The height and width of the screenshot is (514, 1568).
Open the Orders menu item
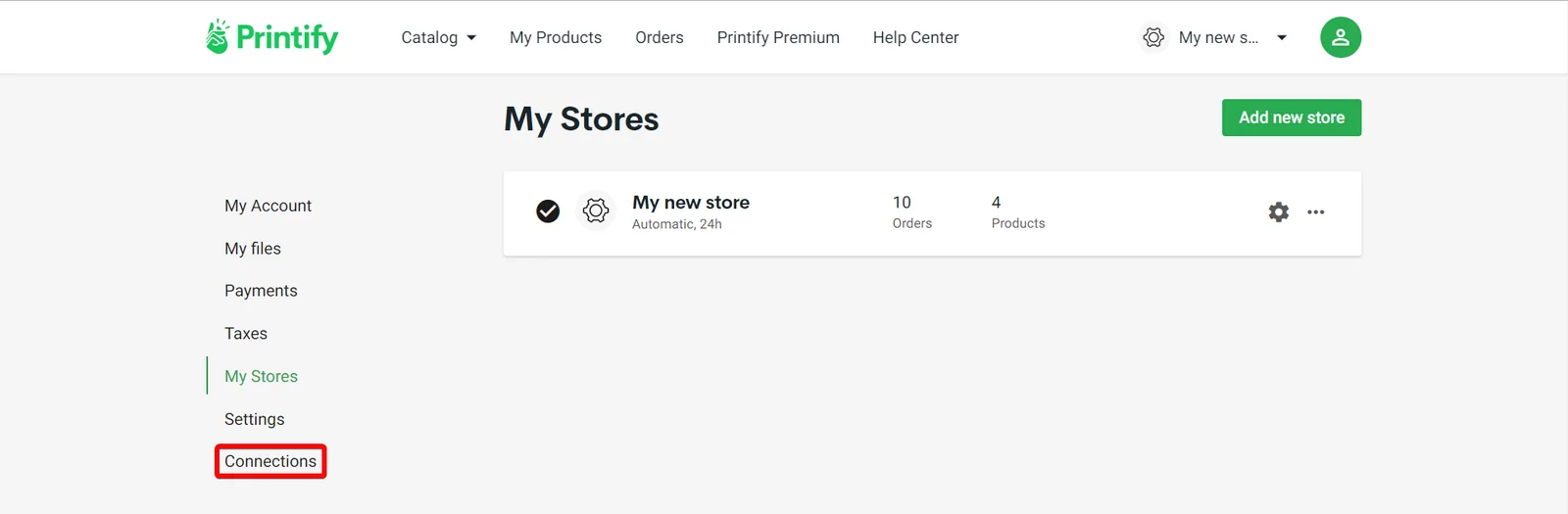[x=660, y=37]
